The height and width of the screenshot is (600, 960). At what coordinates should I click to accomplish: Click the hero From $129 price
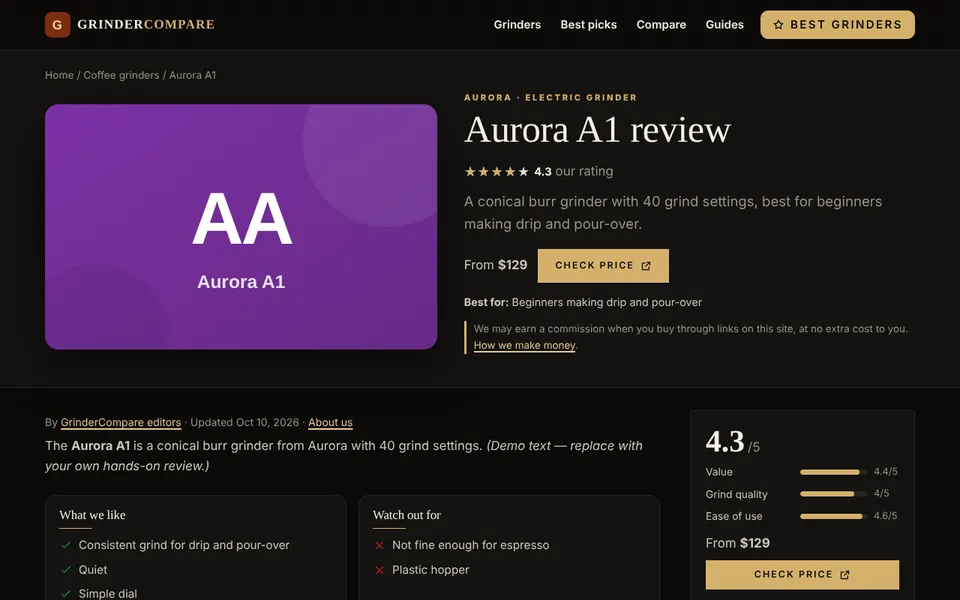[495, 265]
